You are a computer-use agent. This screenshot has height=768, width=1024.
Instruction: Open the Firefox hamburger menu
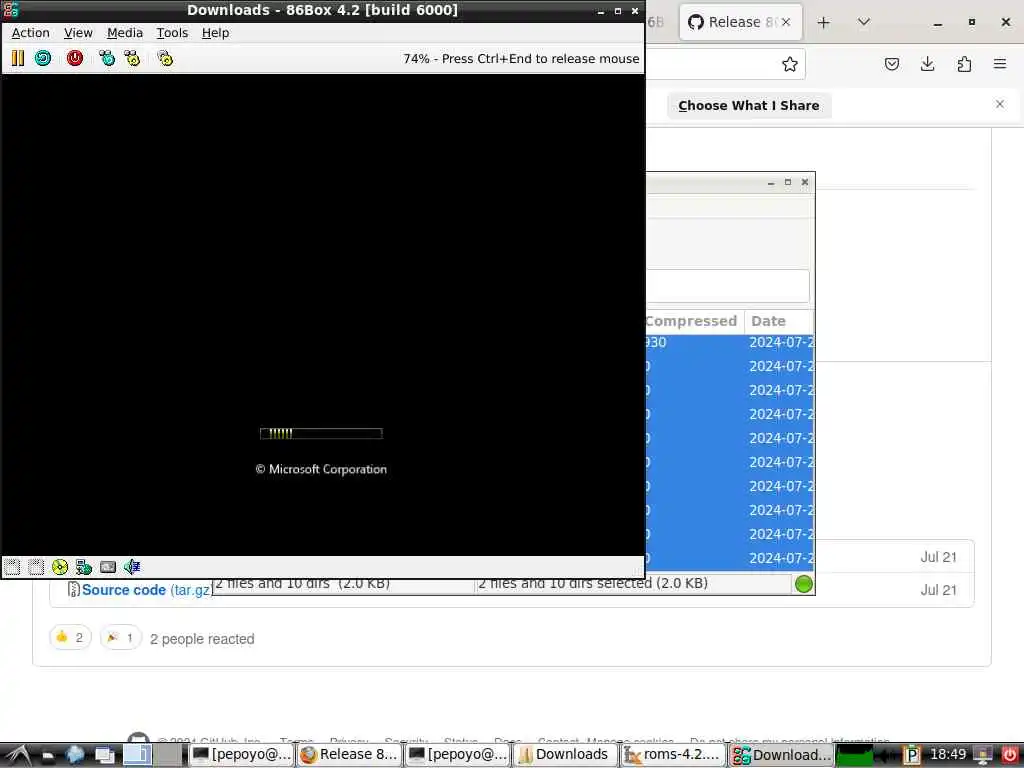(x=1000, y=64)
